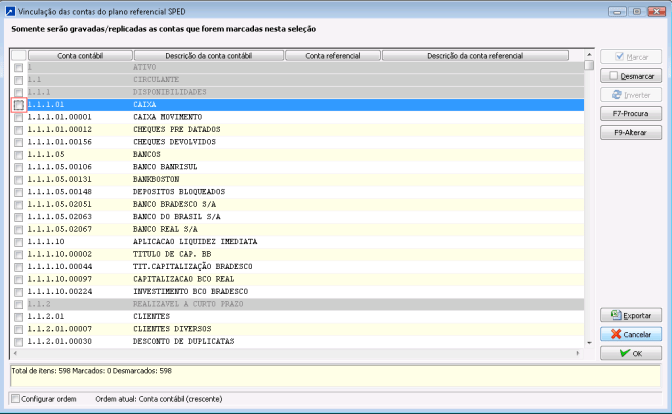Select row REALIZAVEL A CURTO PRAZO
This screenshot has height=414, width=672.
[x=306, y=304]
